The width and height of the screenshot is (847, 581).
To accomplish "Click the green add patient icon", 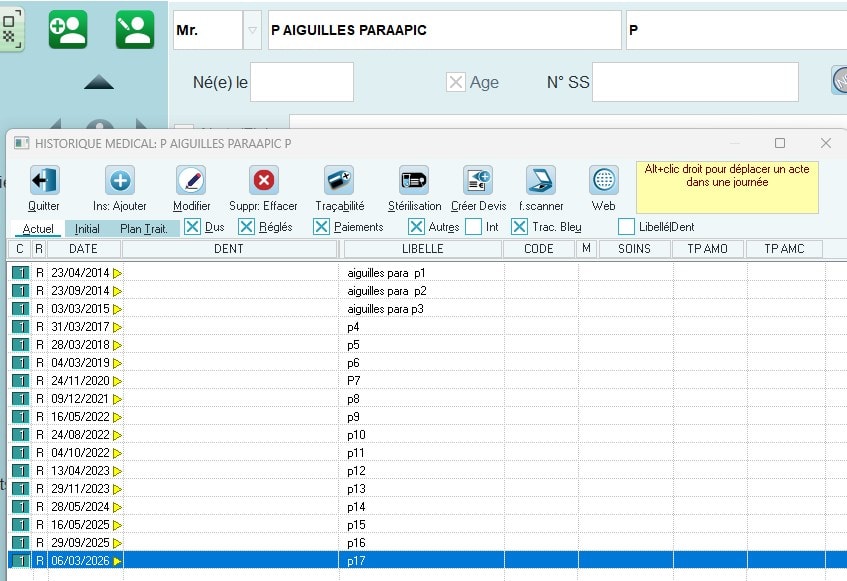I will click(68, 30).
